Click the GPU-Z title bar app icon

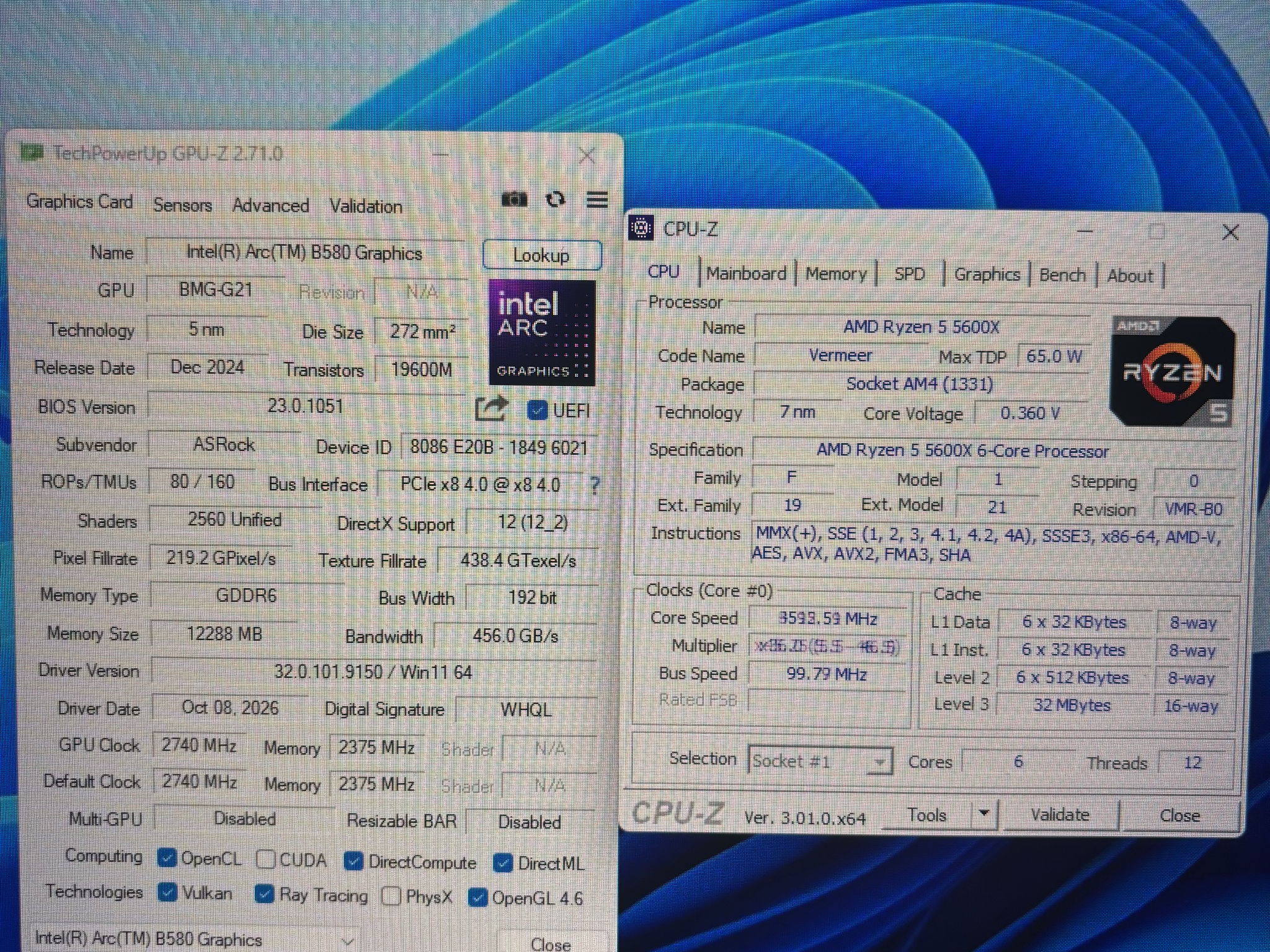[x=32, y=152]
